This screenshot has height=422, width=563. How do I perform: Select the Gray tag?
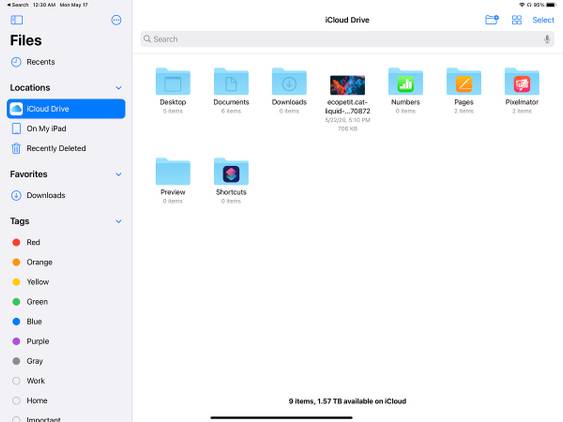click(66, 361)
